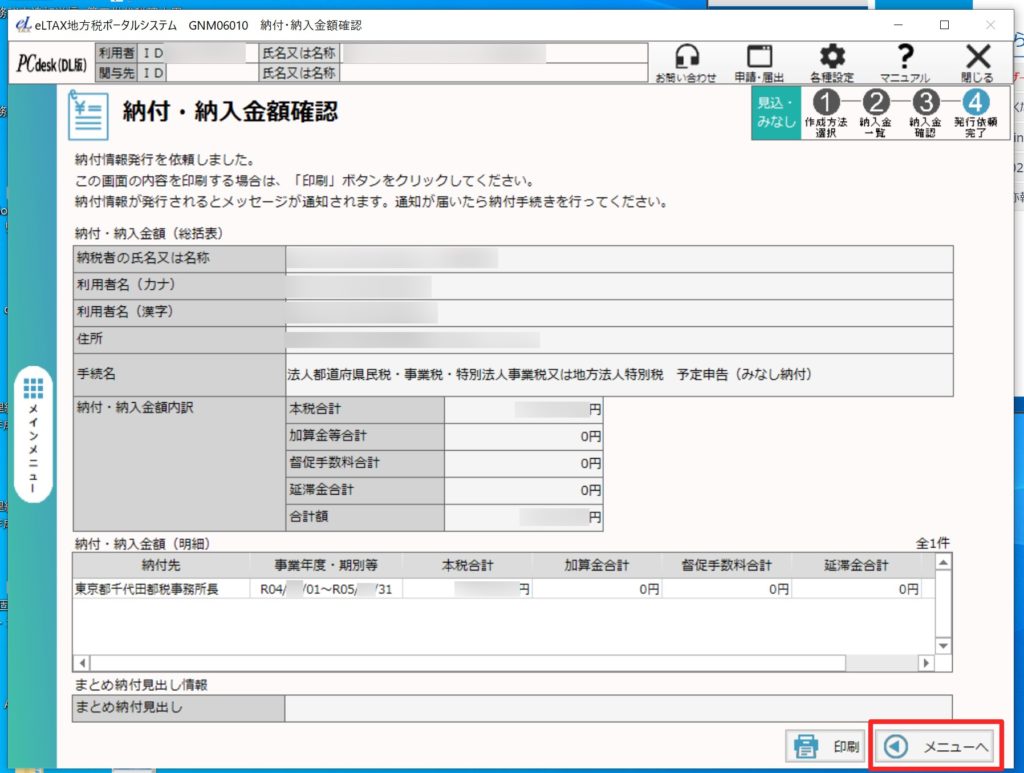Select step 2 納入金一覧
The height and width of the screenshot is (773, 1024).
[x=875, y=112]
